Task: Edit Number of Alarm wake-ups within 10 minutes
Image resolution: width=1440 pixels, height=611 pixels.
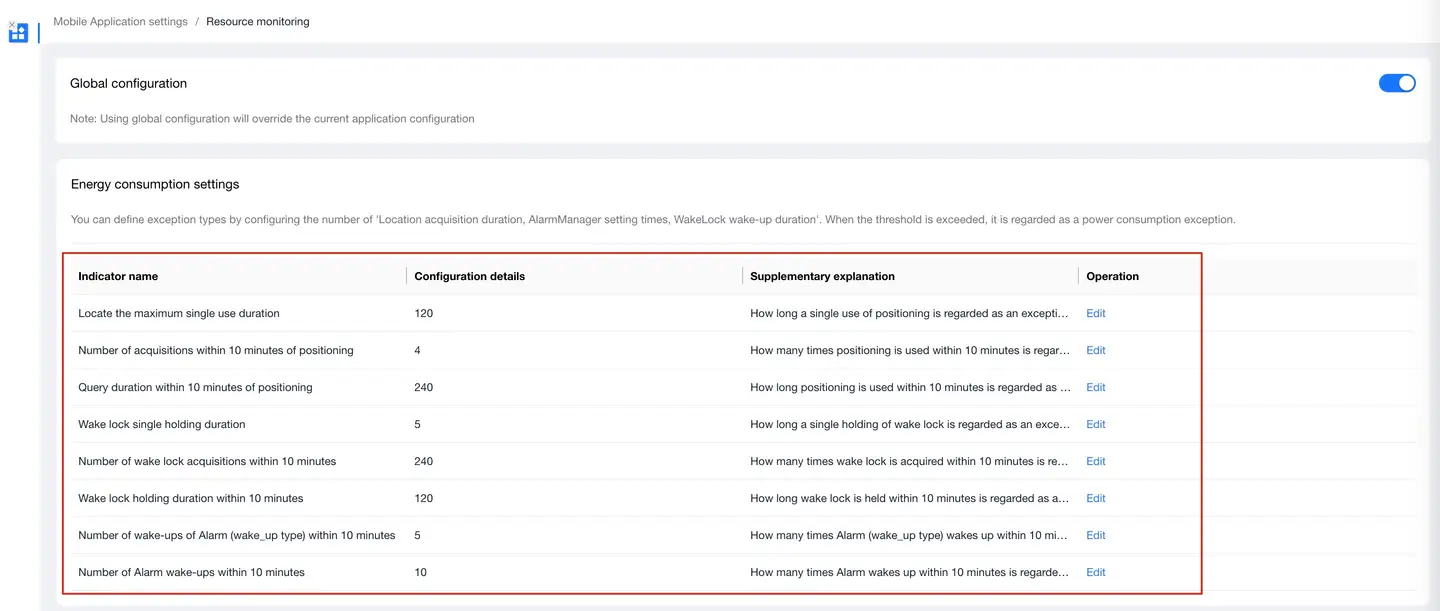Action: [x=1095, y=572]
